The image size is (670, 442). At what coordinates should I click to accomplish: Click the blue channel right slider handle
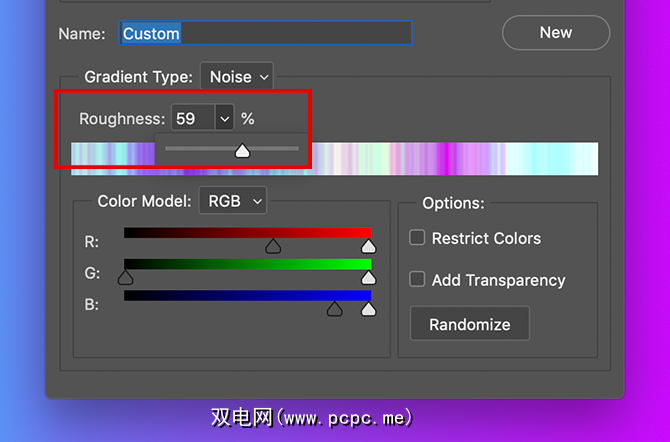click(368, 310)
